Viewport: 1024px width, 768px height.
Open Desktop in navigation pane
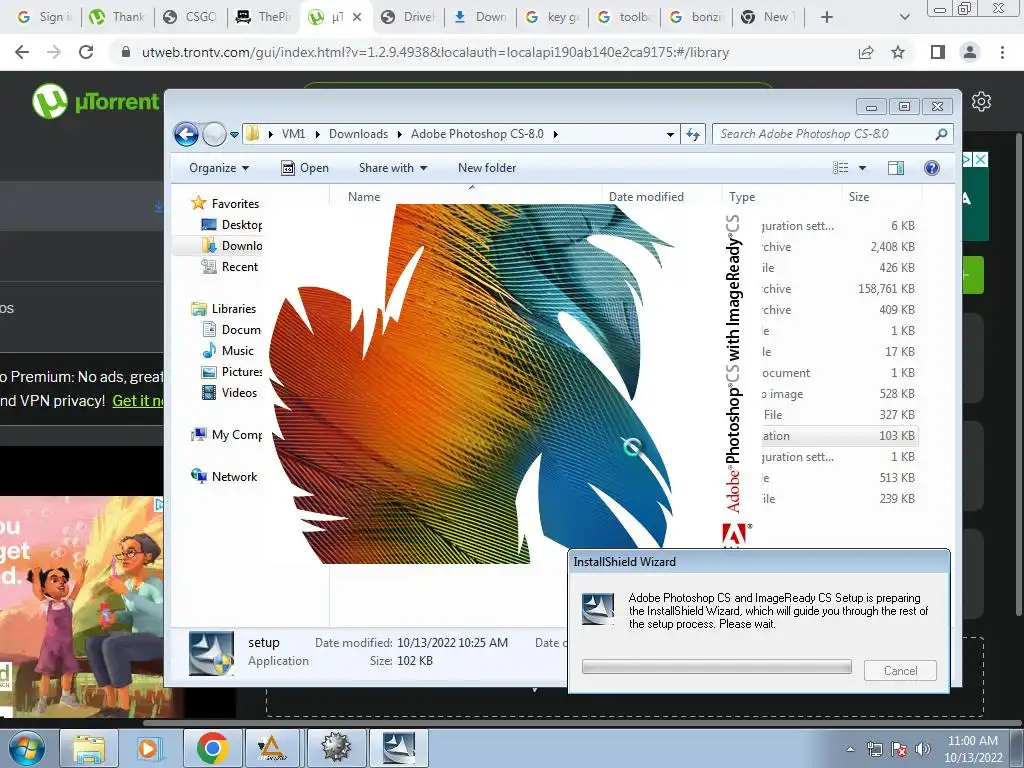click(x=232, y=225)
